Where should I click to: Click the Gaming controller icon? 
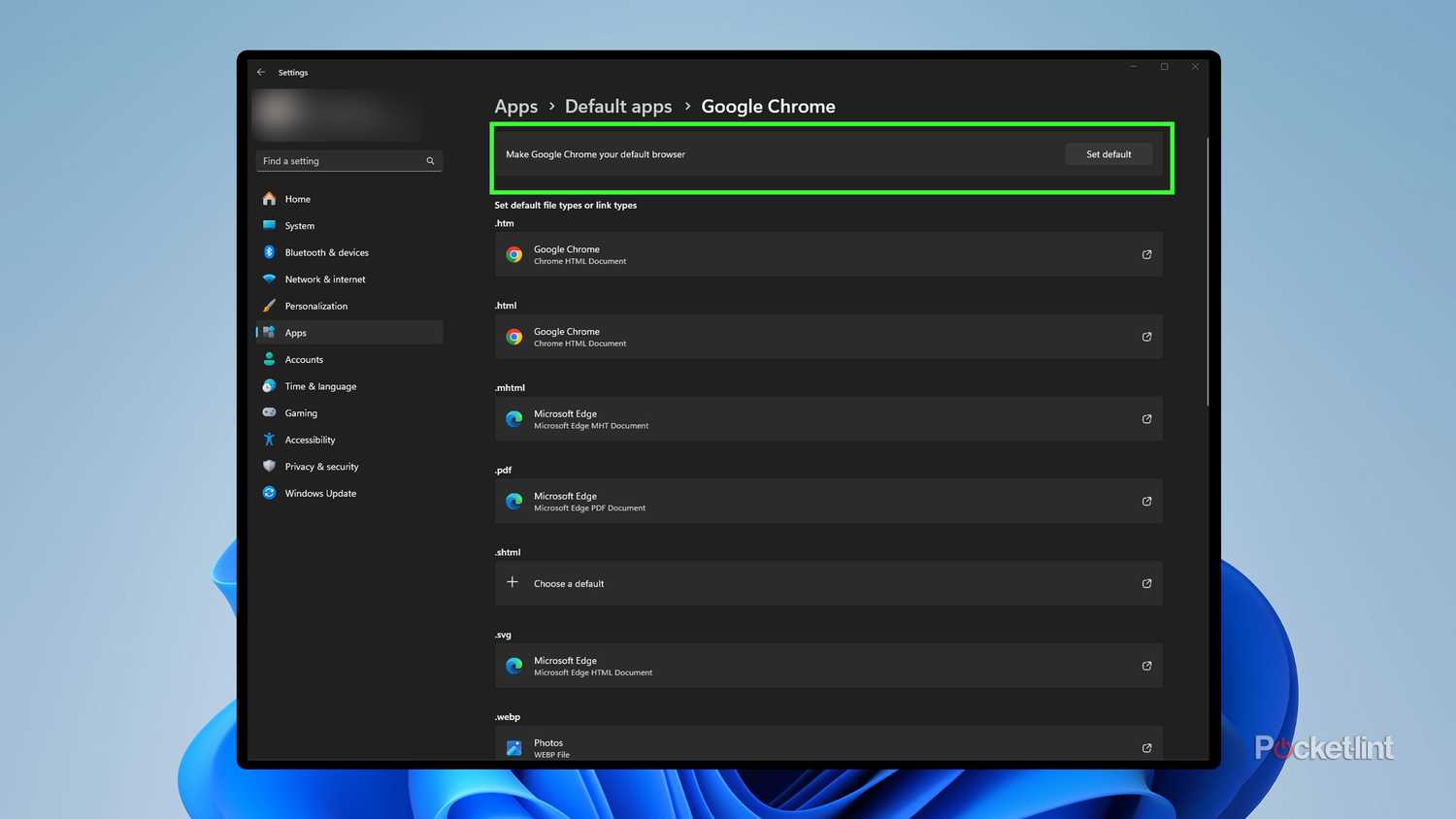click(x=270, y=412)
